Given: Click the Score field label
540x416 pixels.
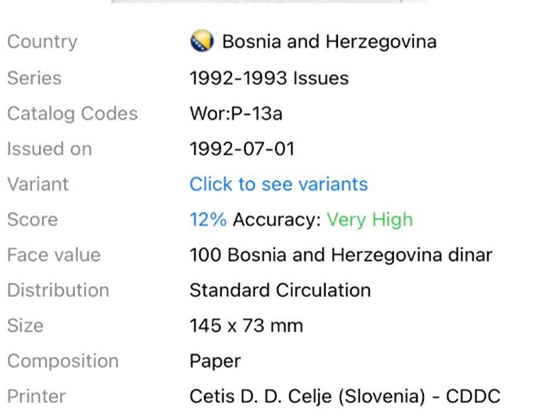Looking at the screenshot, I should pyautogui.click(x=33, y=220).
